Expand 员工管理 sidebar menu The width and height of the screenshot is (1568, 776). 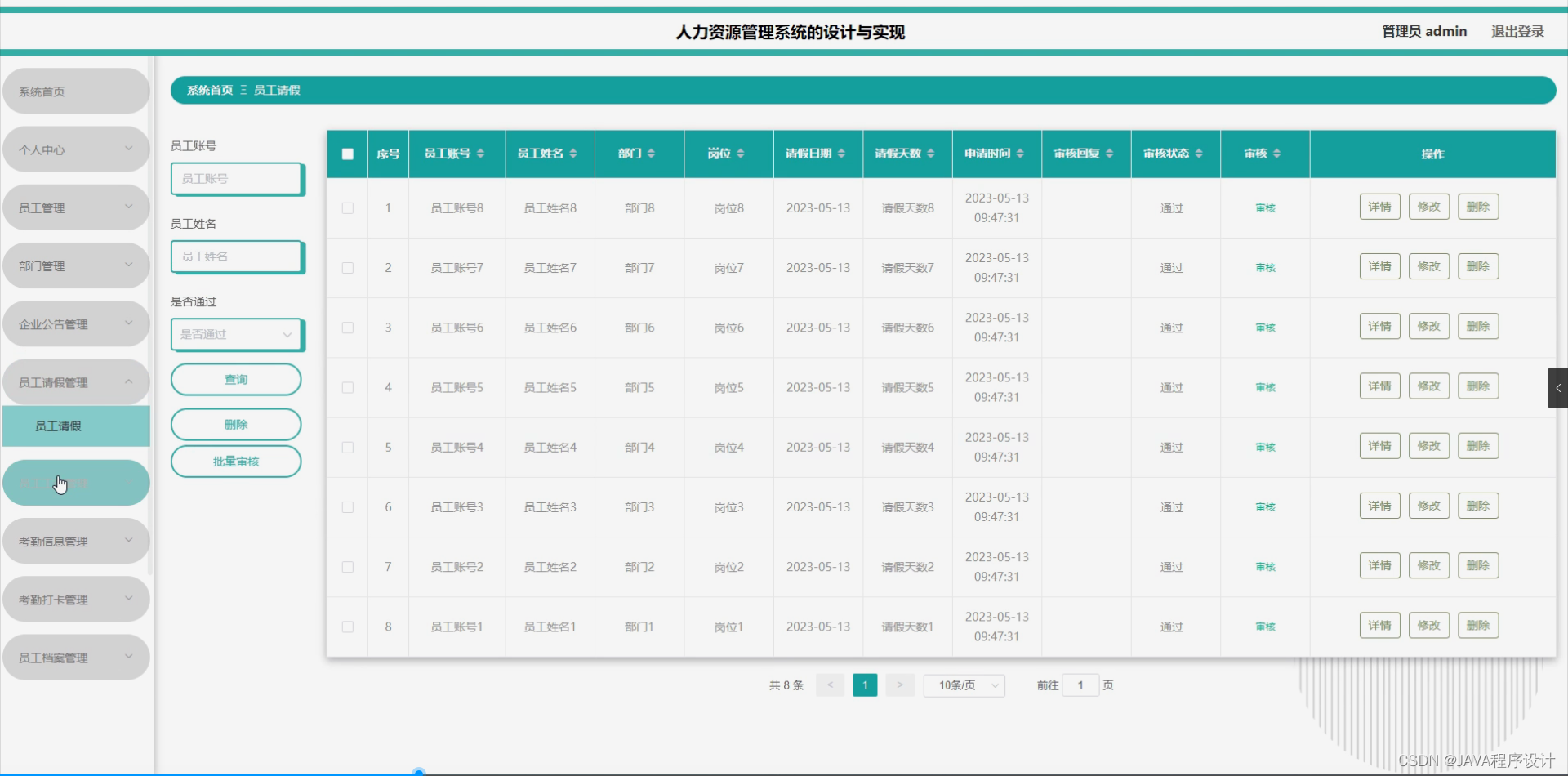click(76, 207)
